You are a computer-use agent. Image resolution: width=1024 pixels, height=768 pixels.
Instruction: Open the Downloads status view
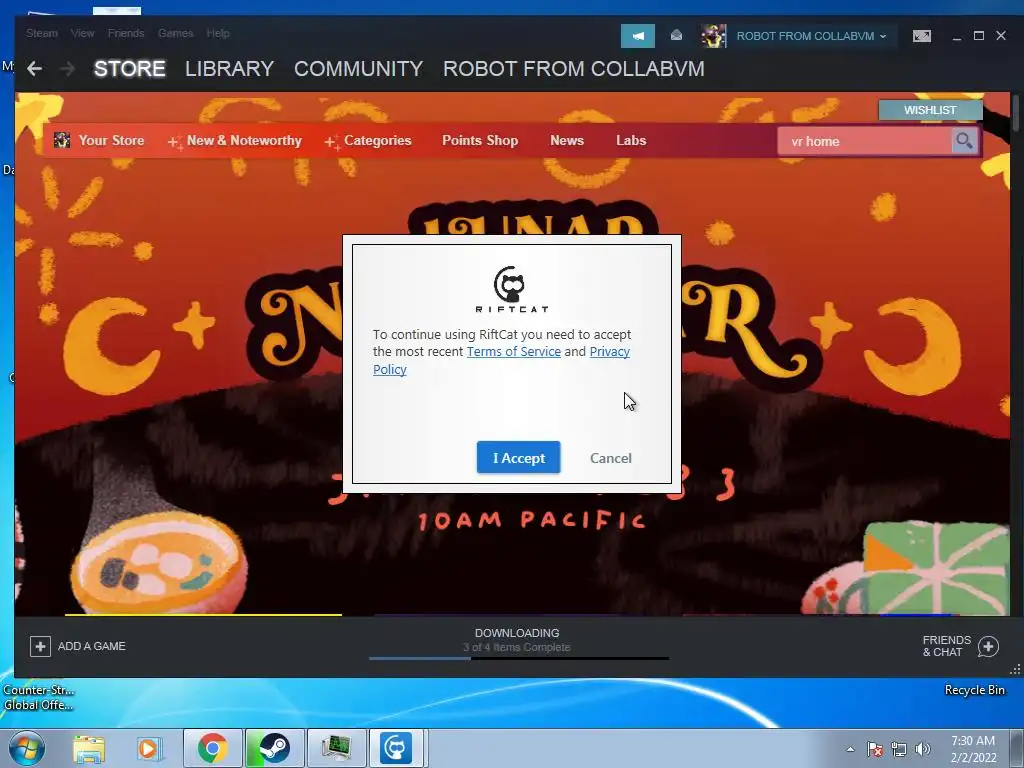click(517, 639)
